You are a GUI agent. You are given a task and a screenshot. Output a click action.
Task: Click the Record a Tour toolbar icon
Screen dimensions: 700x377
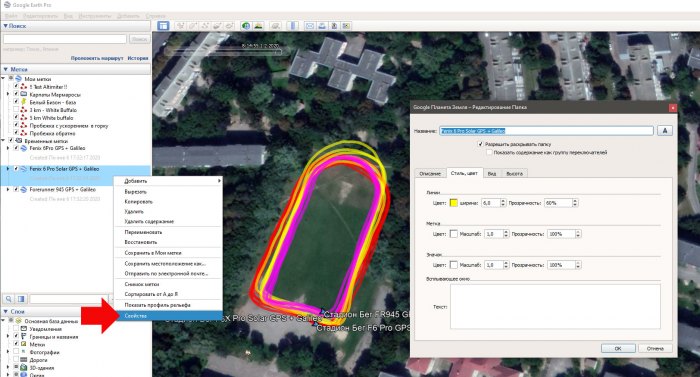229,26
